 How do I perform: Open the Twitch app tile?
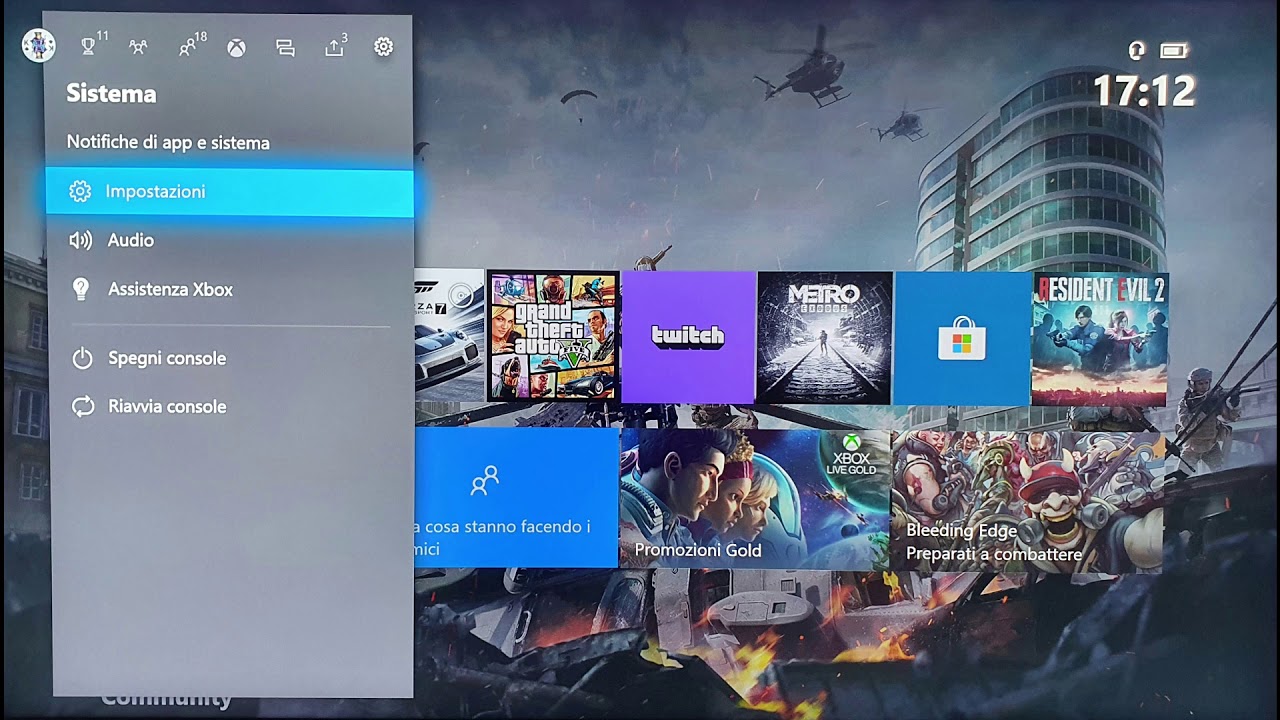(x=688, y=337)
